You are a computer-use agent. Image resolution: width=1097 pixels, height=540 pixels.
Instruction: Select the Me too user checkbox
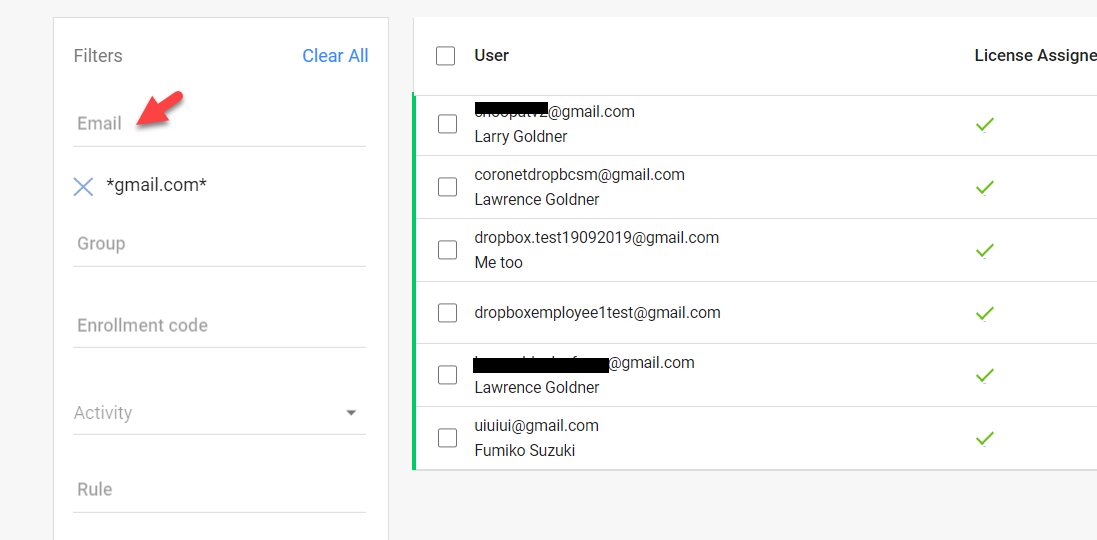coord(447,250)
